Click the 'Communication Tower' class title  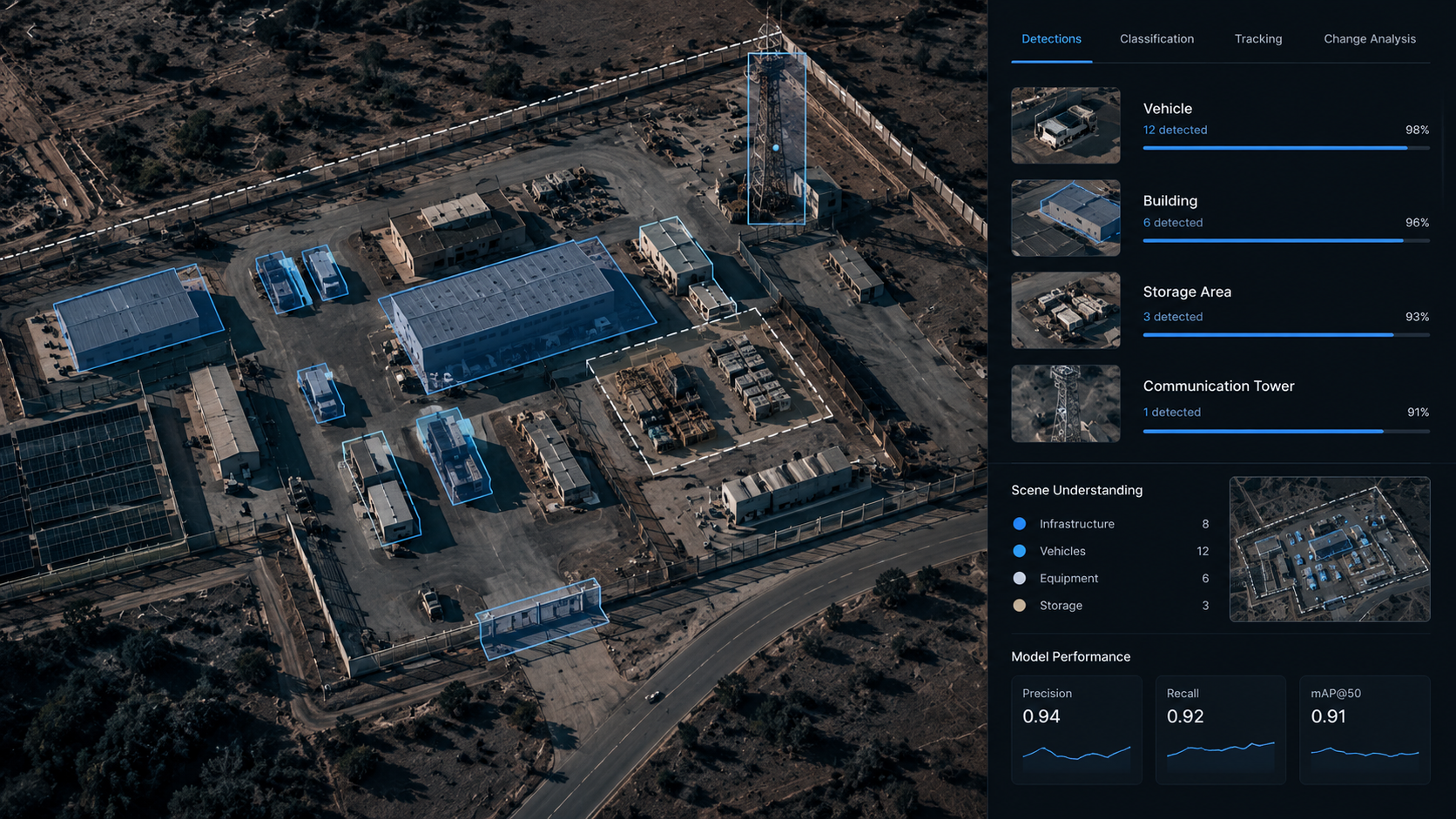1218,386
